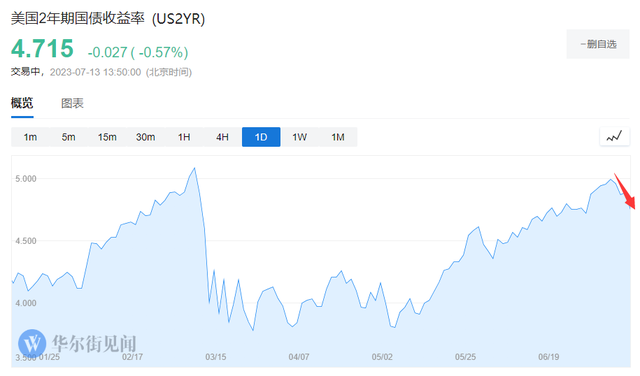Click the red arrow annotation on chart

coord(625,191)
